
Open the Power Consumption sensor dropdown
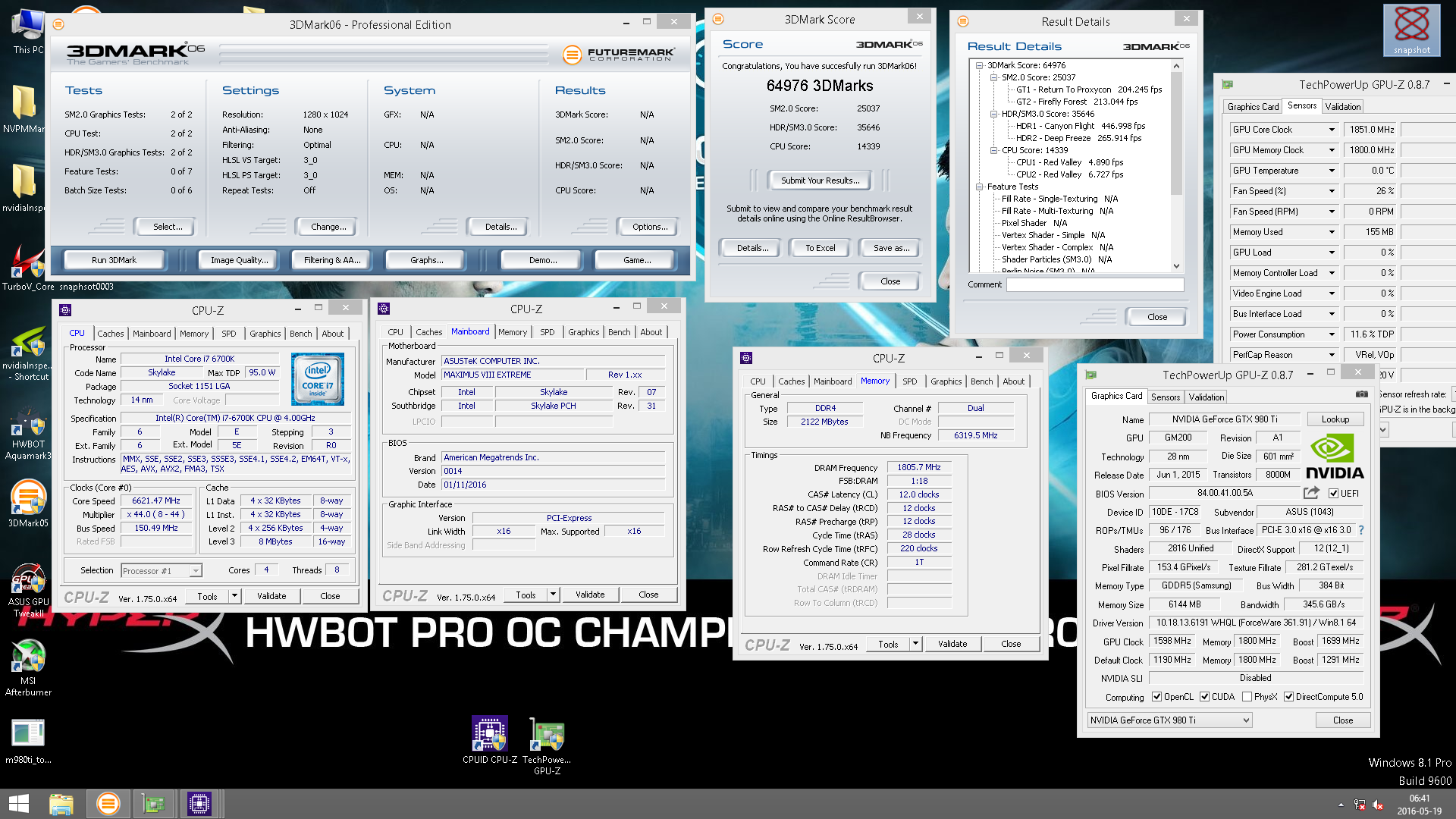[x=1332, y=334]
